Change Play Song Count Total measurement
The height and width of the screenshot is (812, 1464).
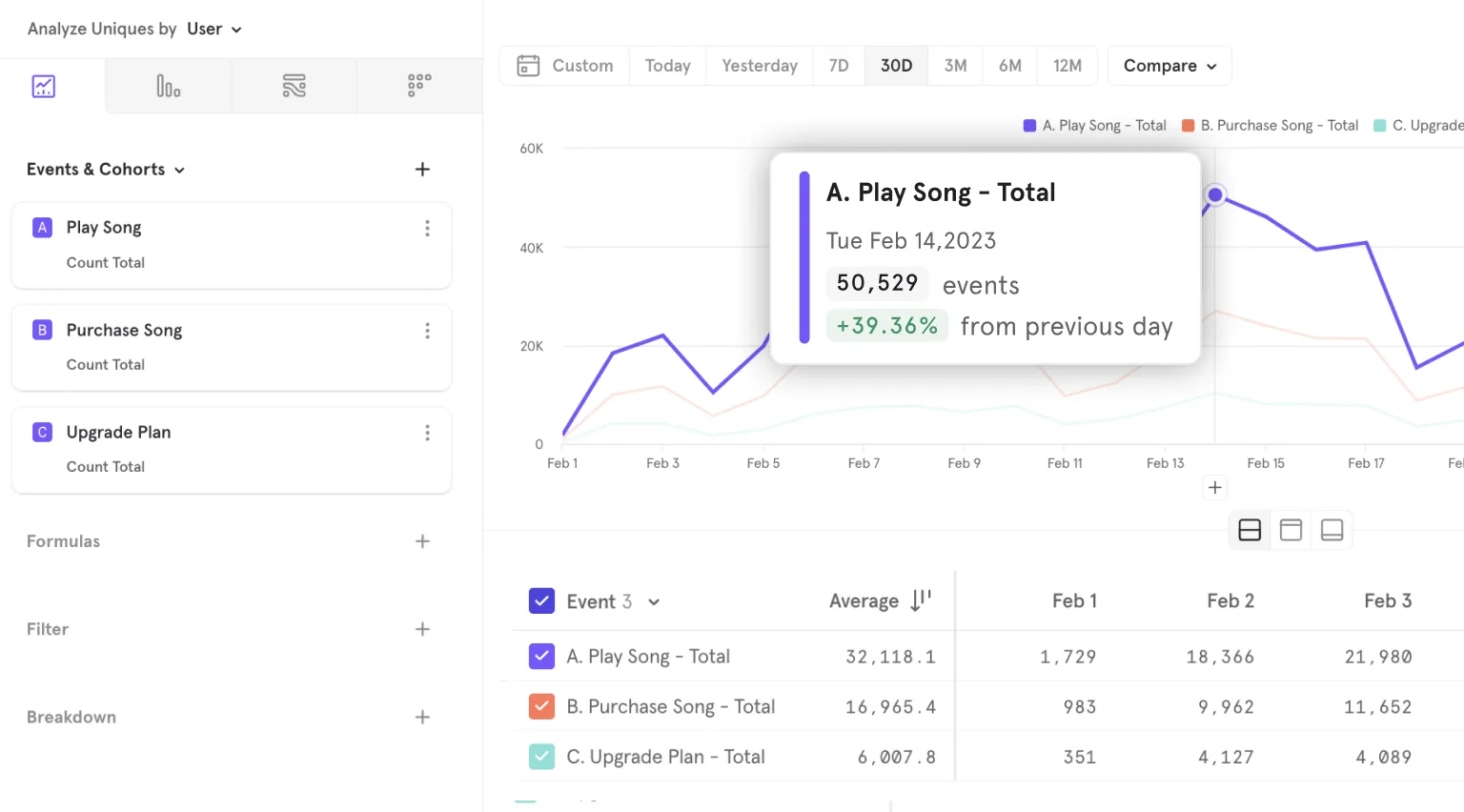click(105, 263)
